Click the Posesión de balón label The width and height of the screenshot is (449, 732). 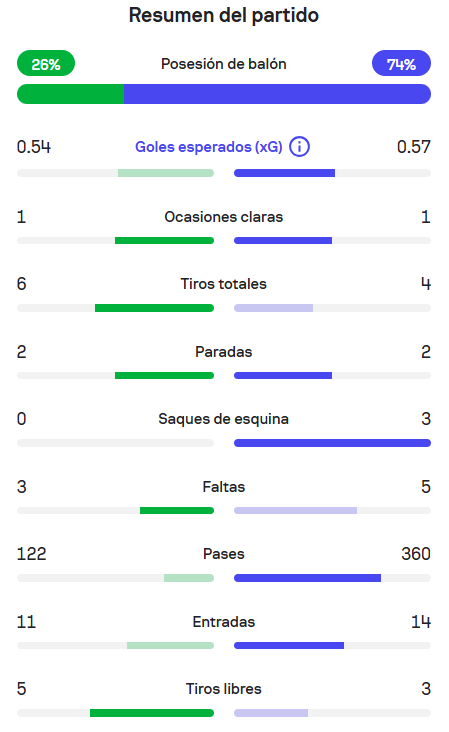click(x=224, y=64)
